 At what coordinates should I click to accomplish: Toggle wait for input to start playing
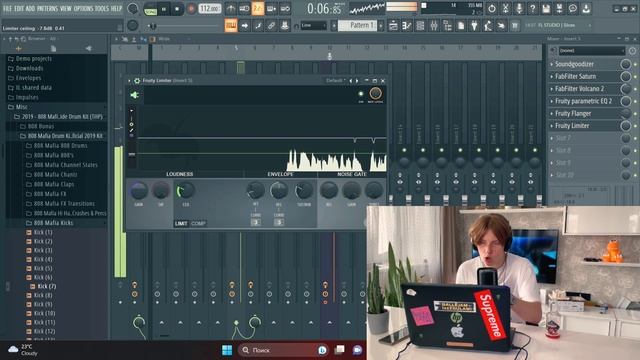[244, 8]
